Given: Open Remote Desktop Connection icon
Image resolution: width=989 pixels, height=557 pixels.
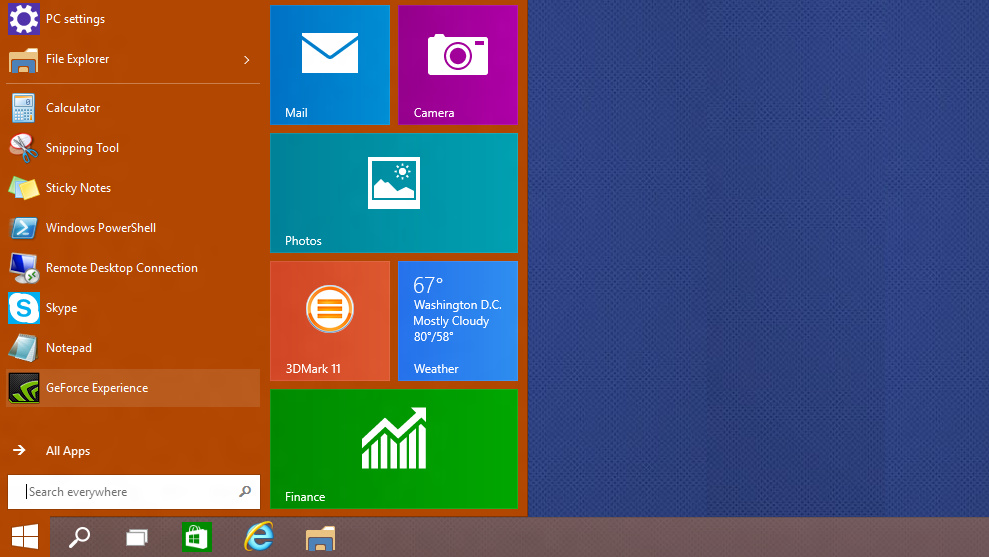Looking at the screenshot, I should point(24,268).
